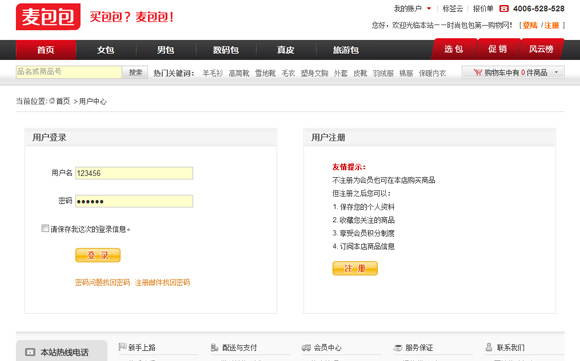
Task: Click the phone icon beside 4006-528-528
Action: click(504, 9)
